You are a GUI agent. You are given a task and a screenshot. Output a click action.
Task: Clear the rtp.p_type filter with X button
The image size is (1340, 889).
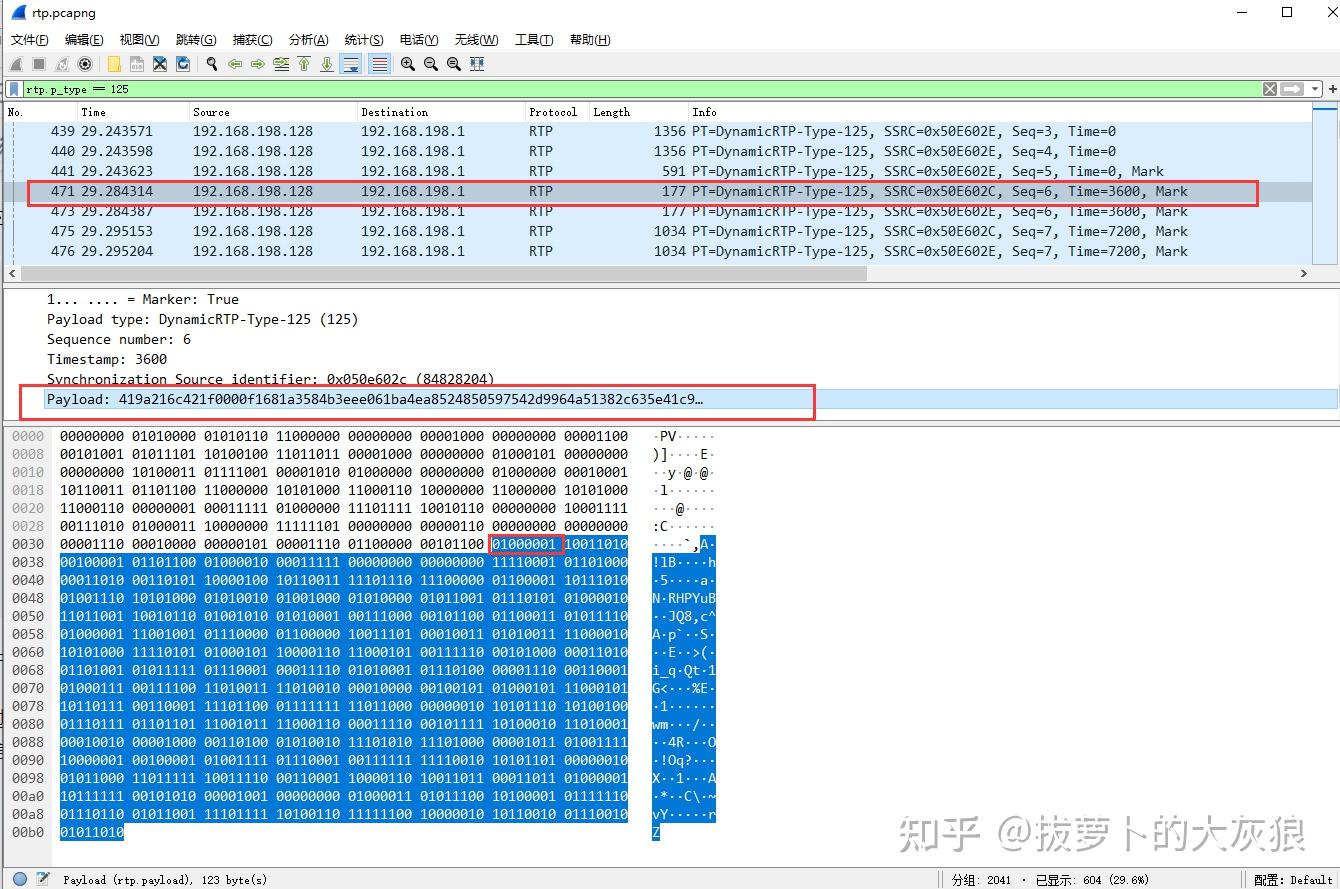tap(1268, 89)
